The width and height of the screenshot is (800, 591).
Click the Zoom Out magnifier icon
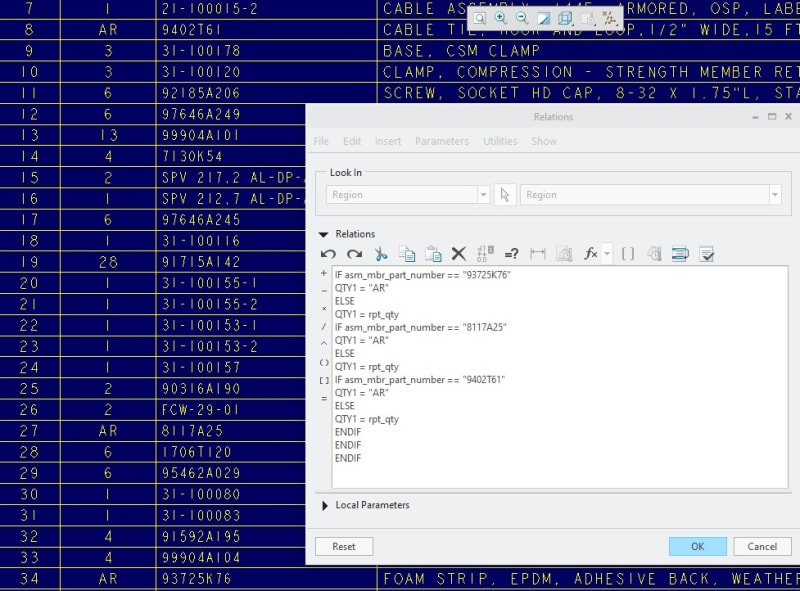(522, 18)
